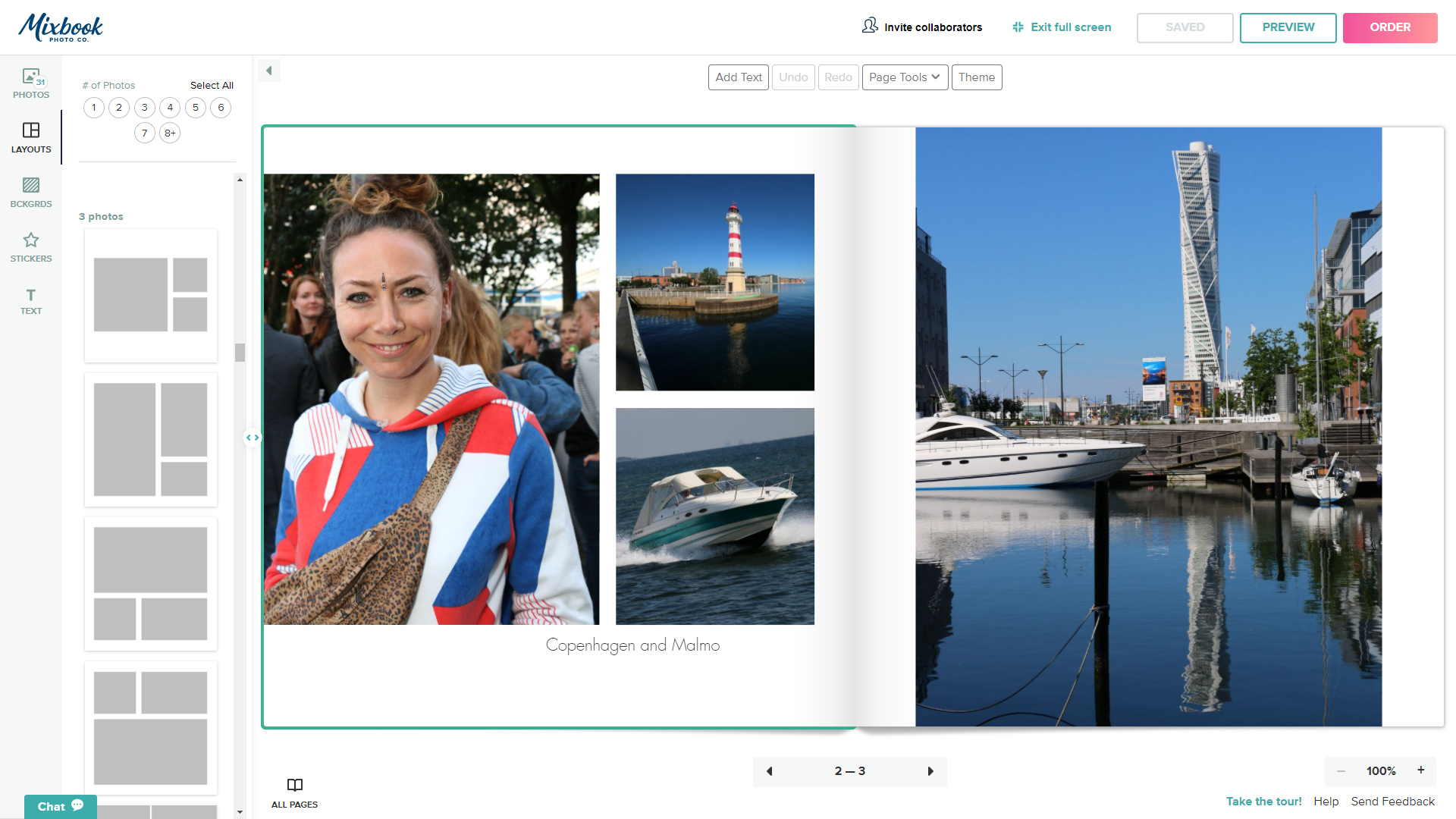Click the Invite collaborators icon

(870, 27)
